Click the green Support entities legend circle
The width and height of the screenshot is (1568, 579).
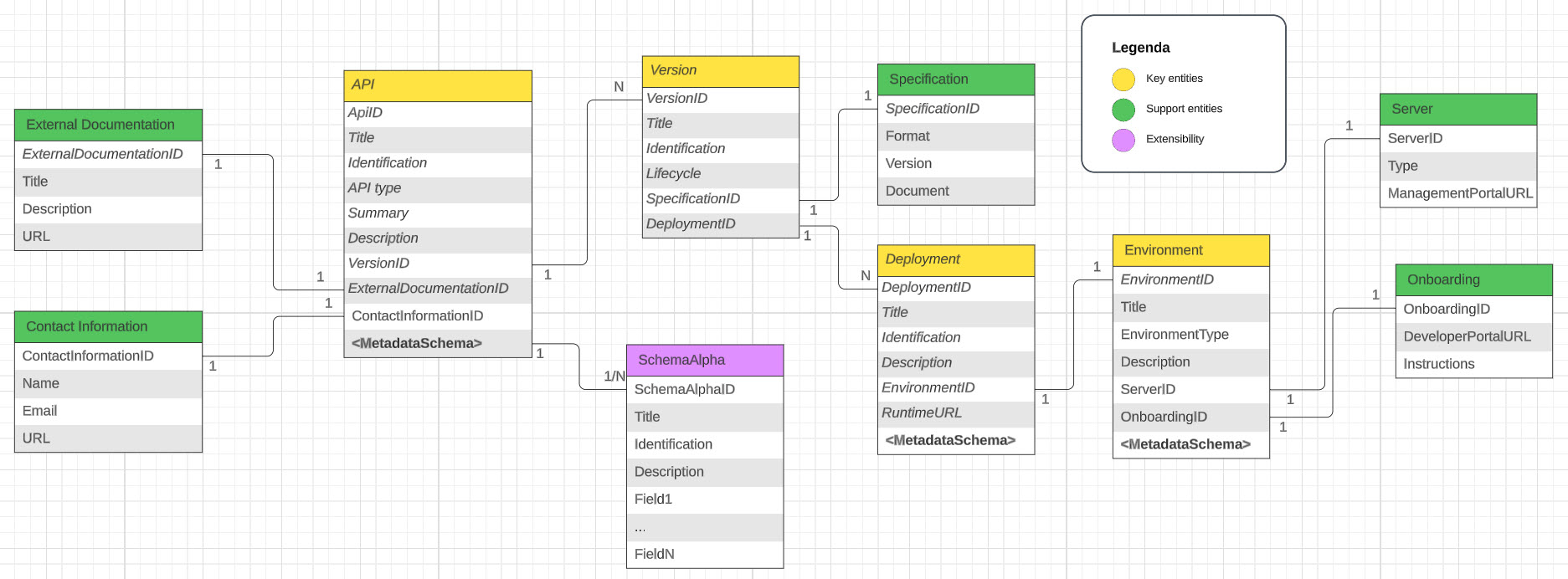(1123, 110)
